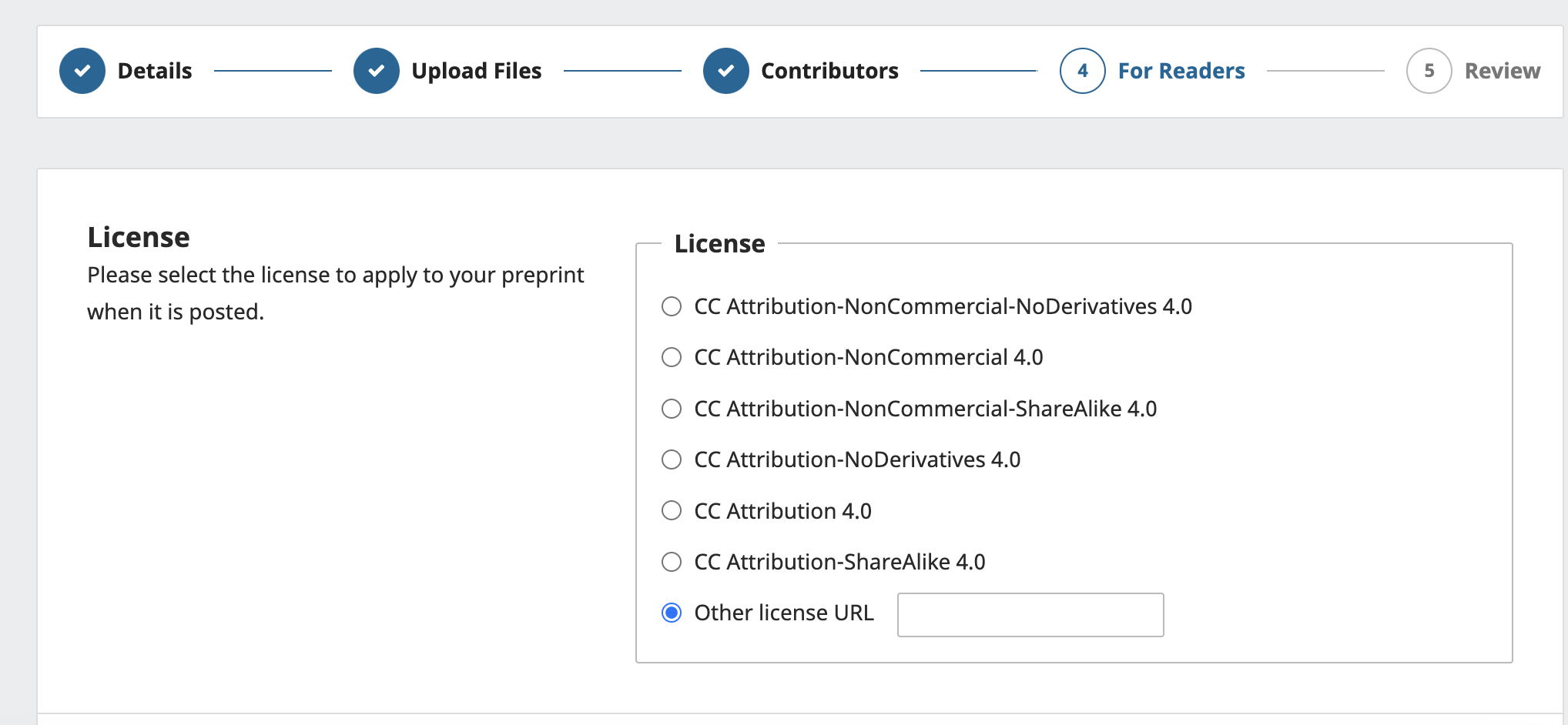Screen dimensions: 1568x725
Task: Select CC Attribution-NonCommercial-ShareAlike 4.0 radio
Action: pyautogui.click(x=672, y=409)
